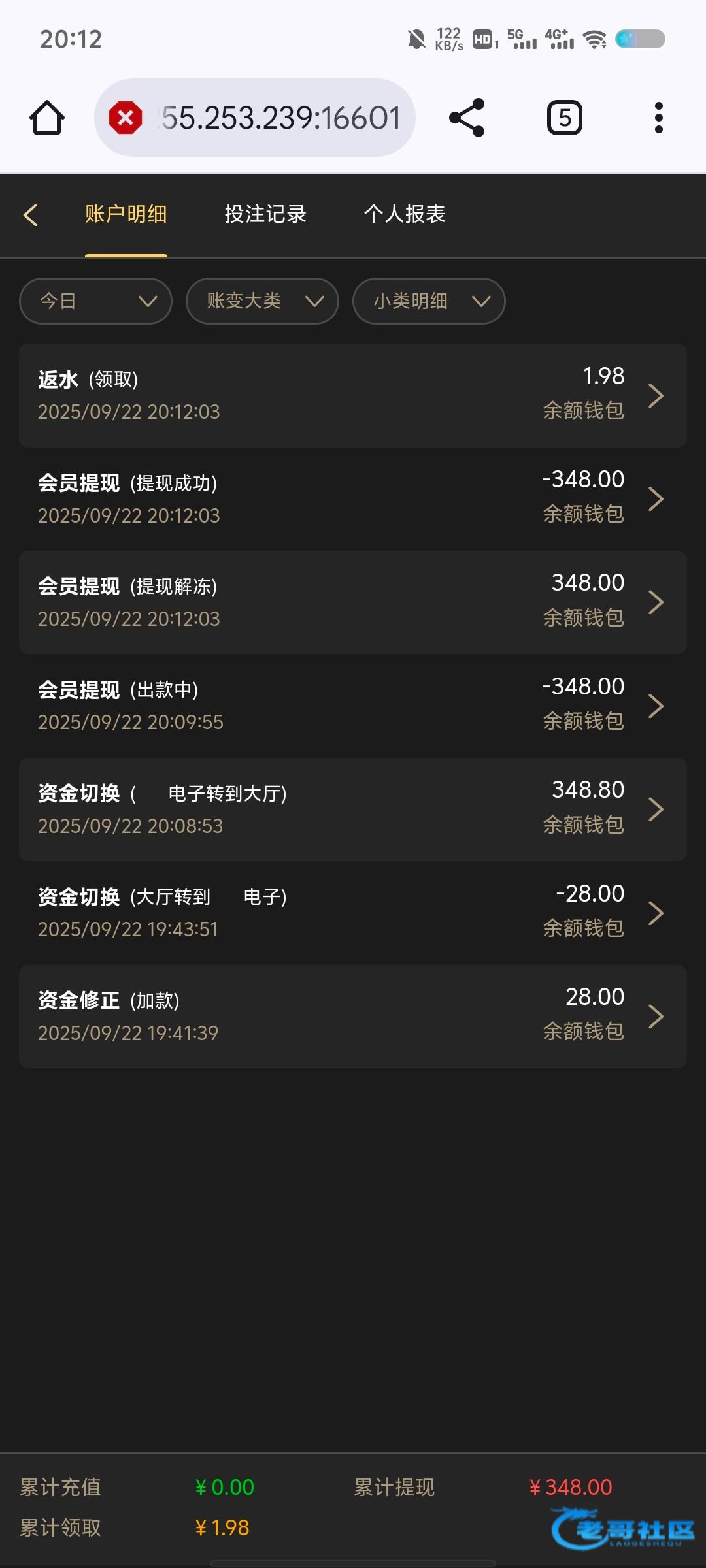Open the 电子转到大厅 348.80 transfer record
The image size is (706, 1568).
click(x=353, y=809)
